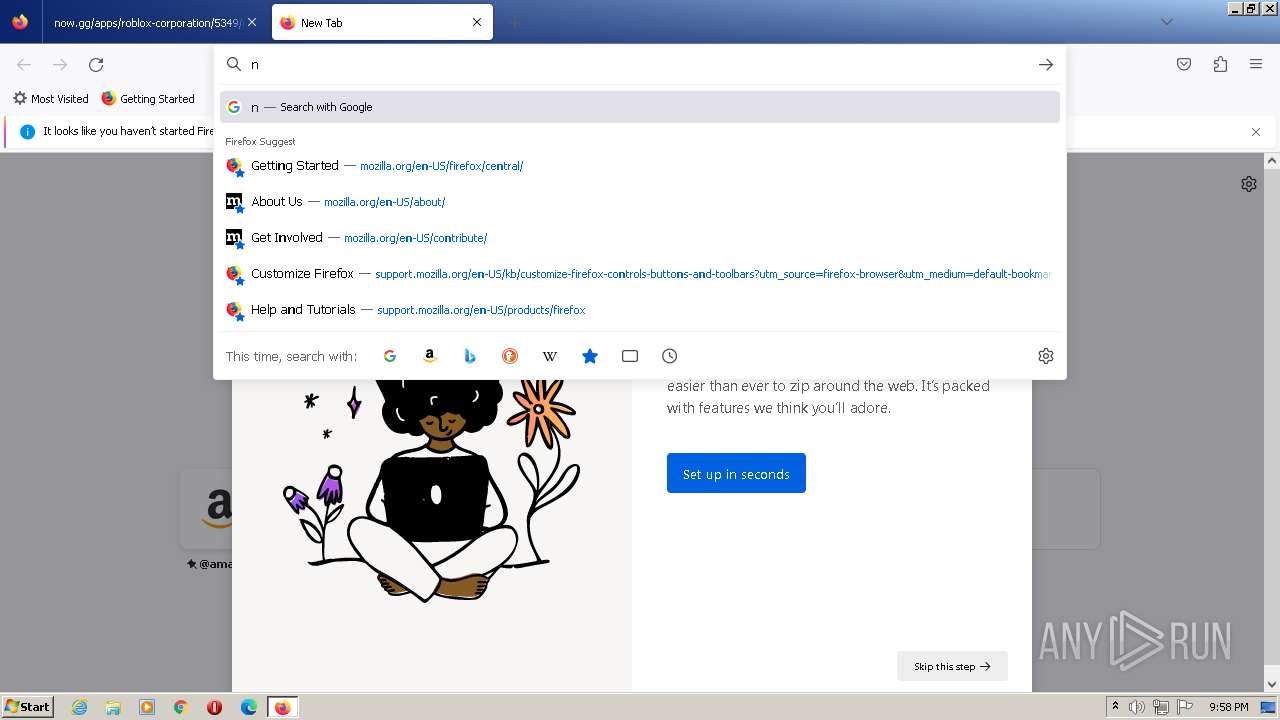Close the now.gg roblox tab

pos(252,22)
